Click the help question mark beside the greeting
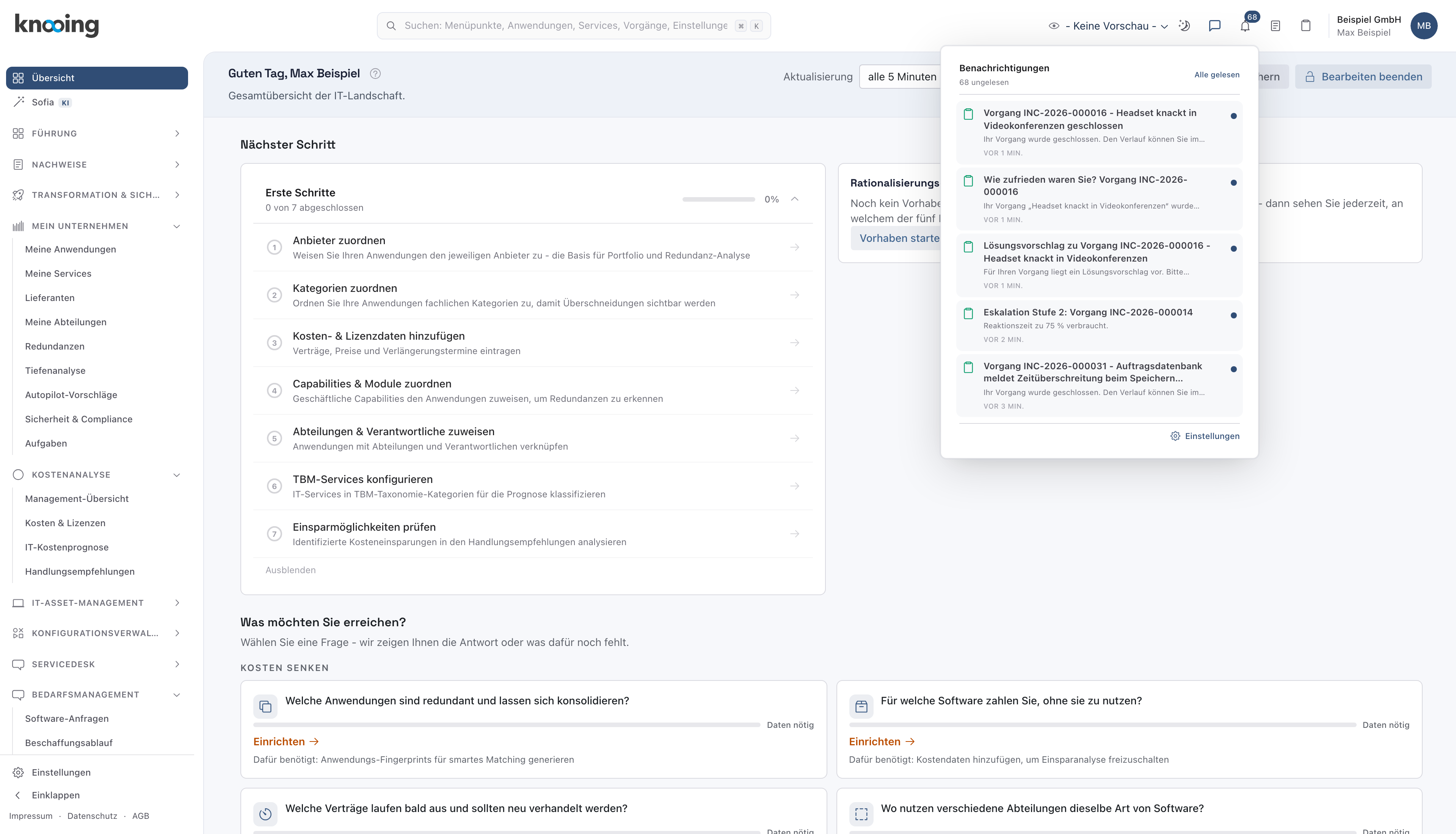 tap(375, 73)
